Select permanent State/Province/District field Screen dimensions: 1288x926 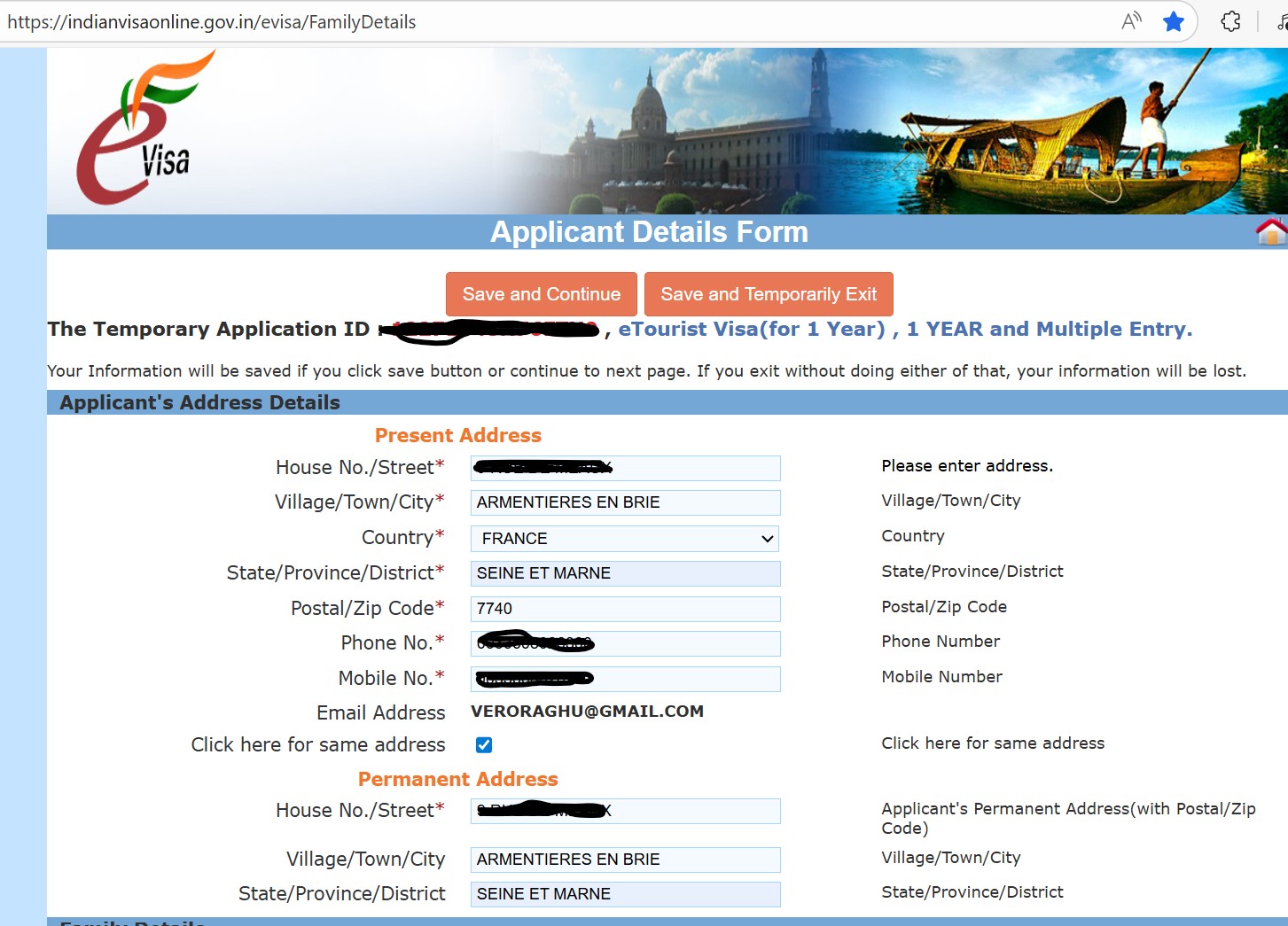point(625,894)
